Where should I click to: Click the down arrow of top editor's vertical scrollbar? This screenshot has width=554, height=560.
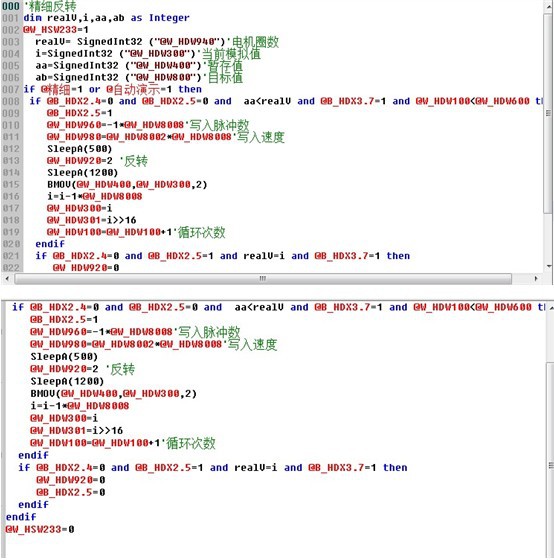(548, 266)
